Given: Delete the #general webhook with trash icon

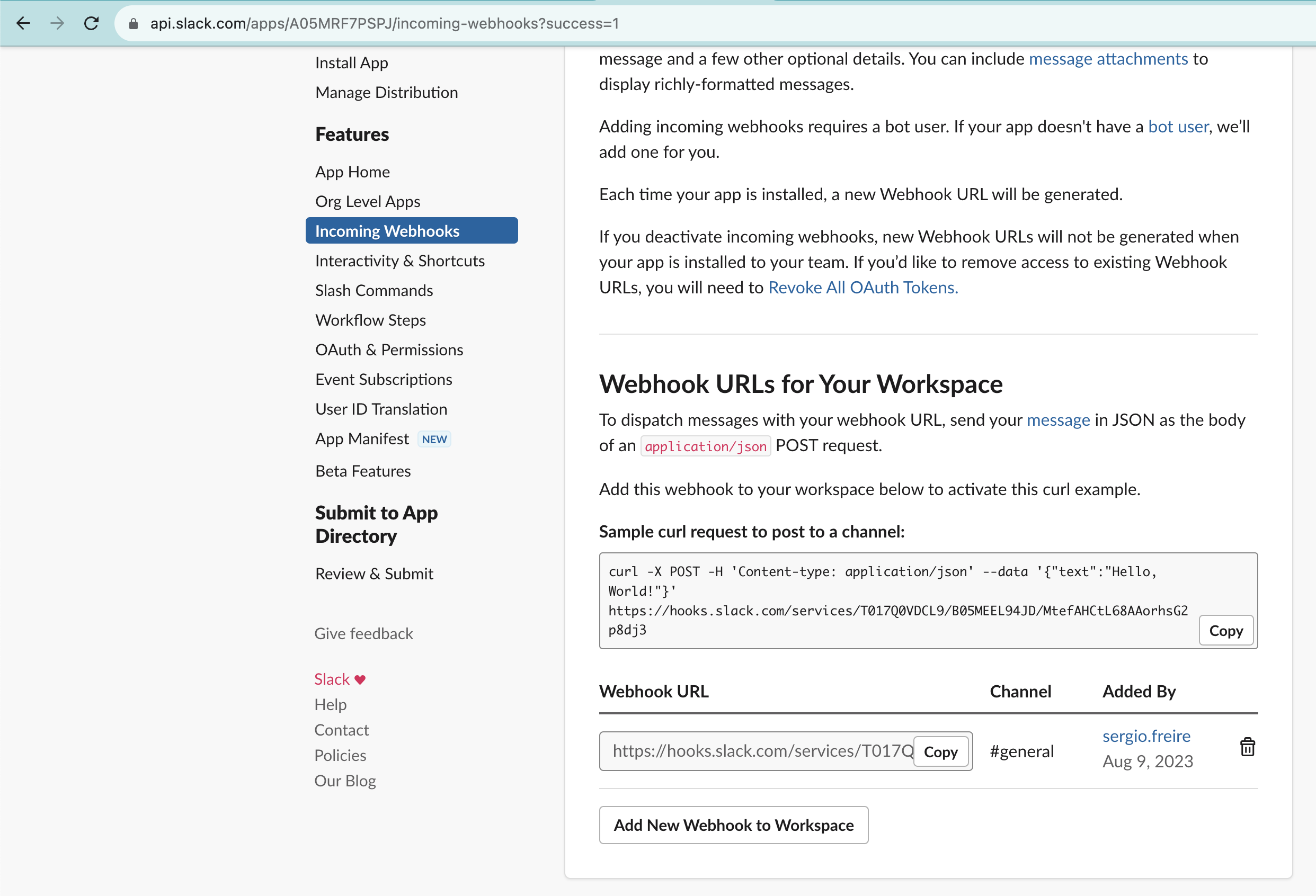Looking at the screenshot, I should coord(1247,747).
